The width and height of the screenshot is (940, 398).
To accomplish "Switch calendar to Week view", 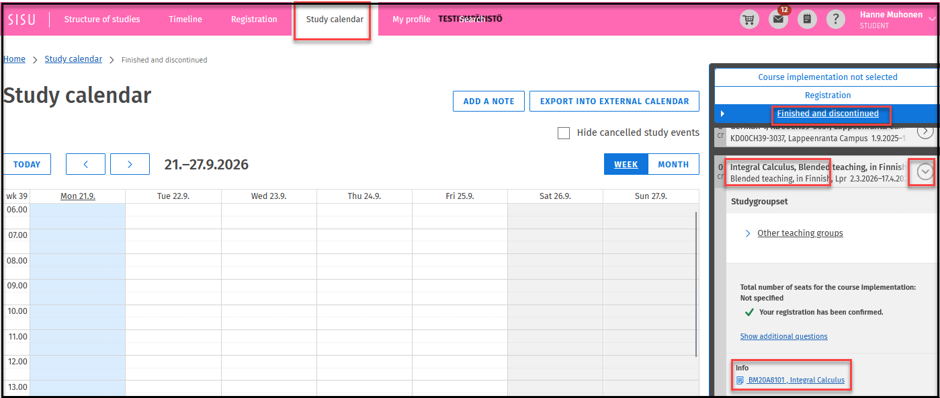I will coord(626,164).
